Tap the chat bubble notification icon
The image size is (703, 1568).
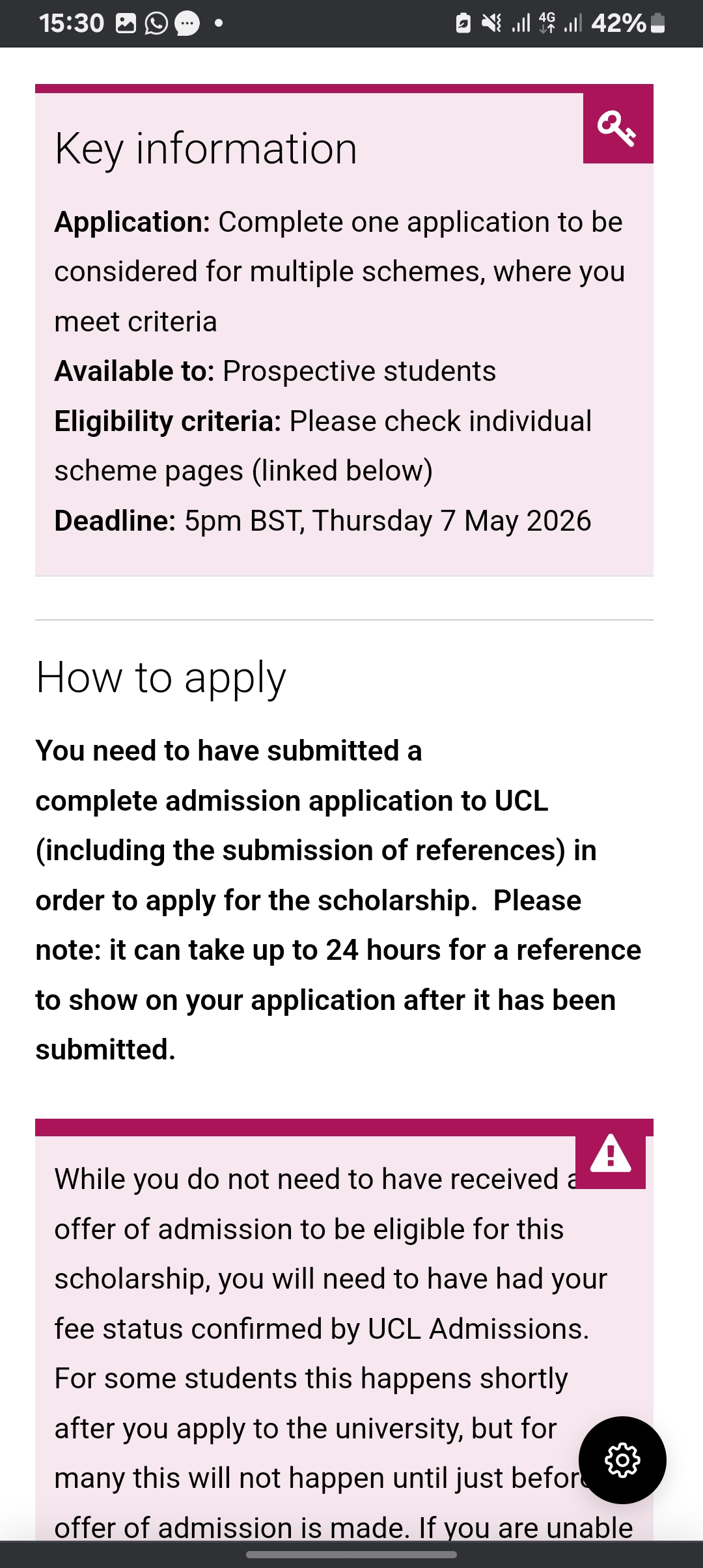click(187, 24)
